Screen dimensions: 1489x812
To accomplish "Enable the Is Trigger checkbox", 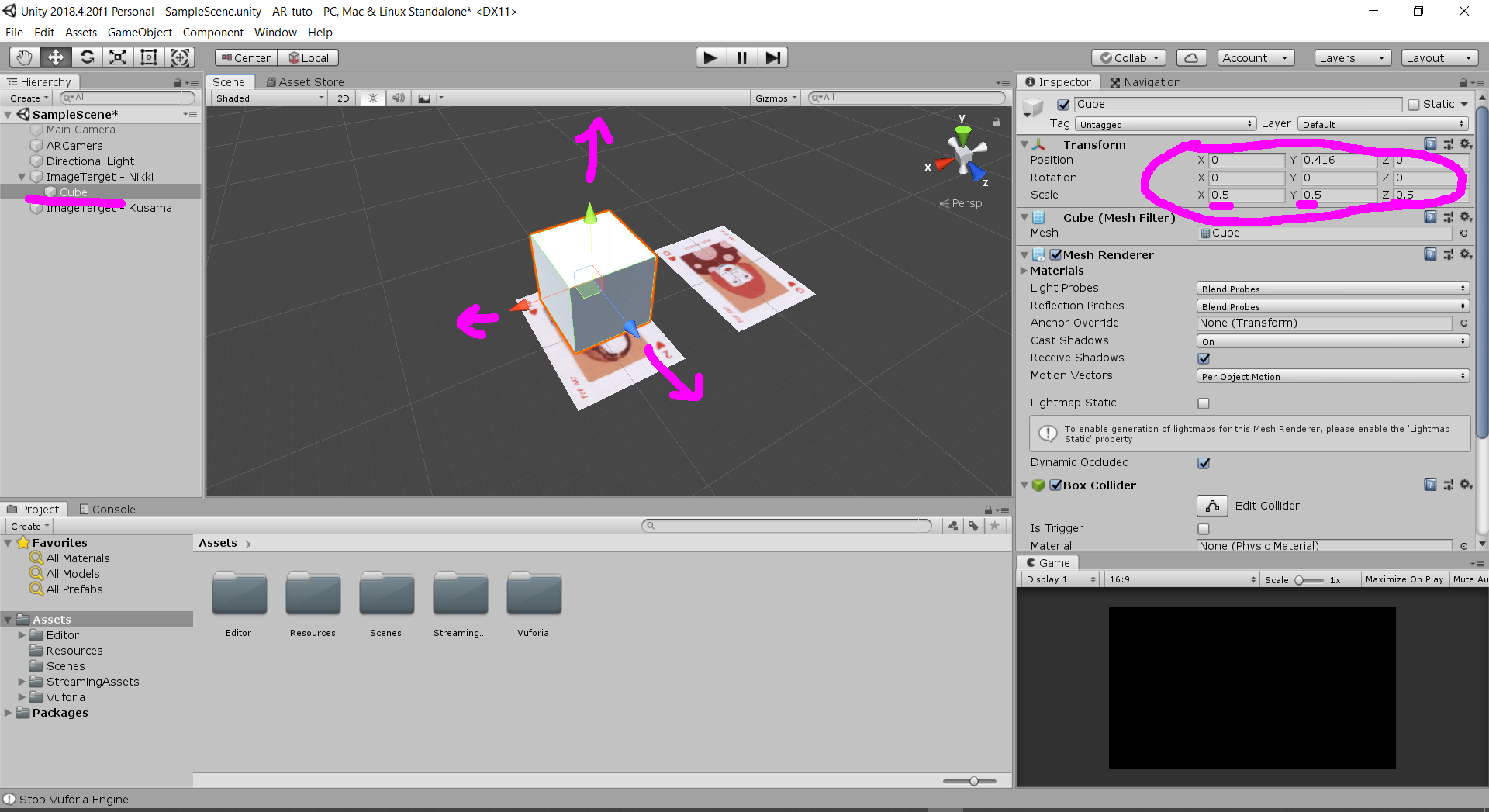I will tap(1204, 529).
